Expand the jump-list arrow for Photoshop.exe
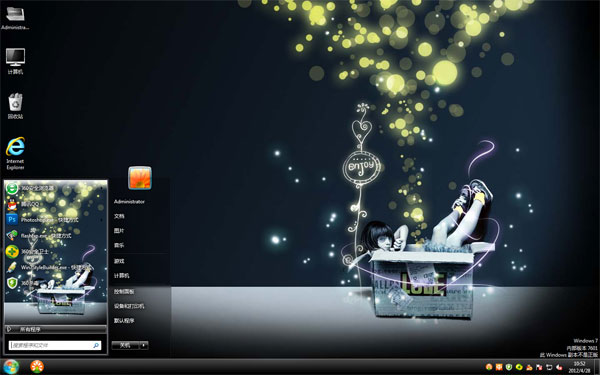The height and width of the screenshot is (375, 600). tap(101, 220)
